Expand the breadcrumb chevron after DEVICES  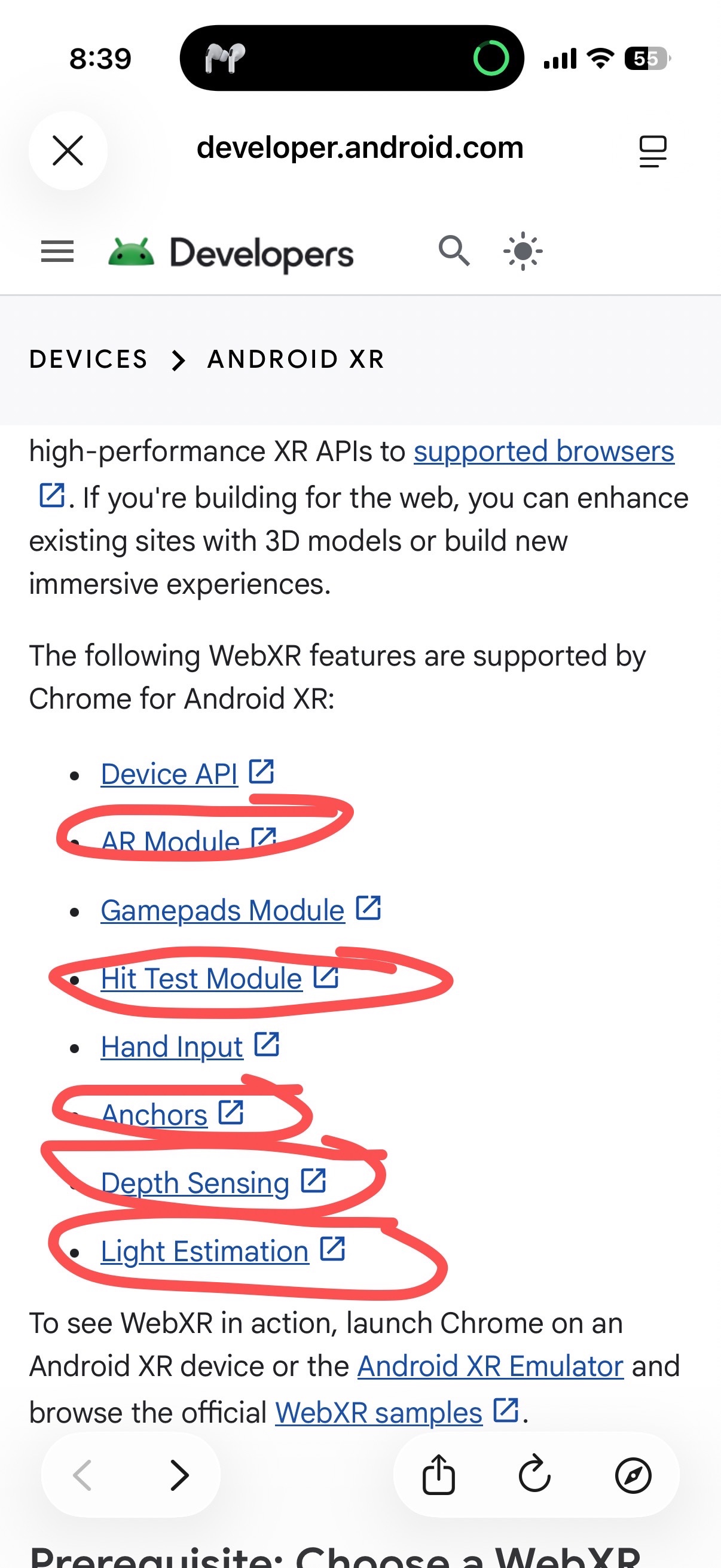[x=178, y=360]
